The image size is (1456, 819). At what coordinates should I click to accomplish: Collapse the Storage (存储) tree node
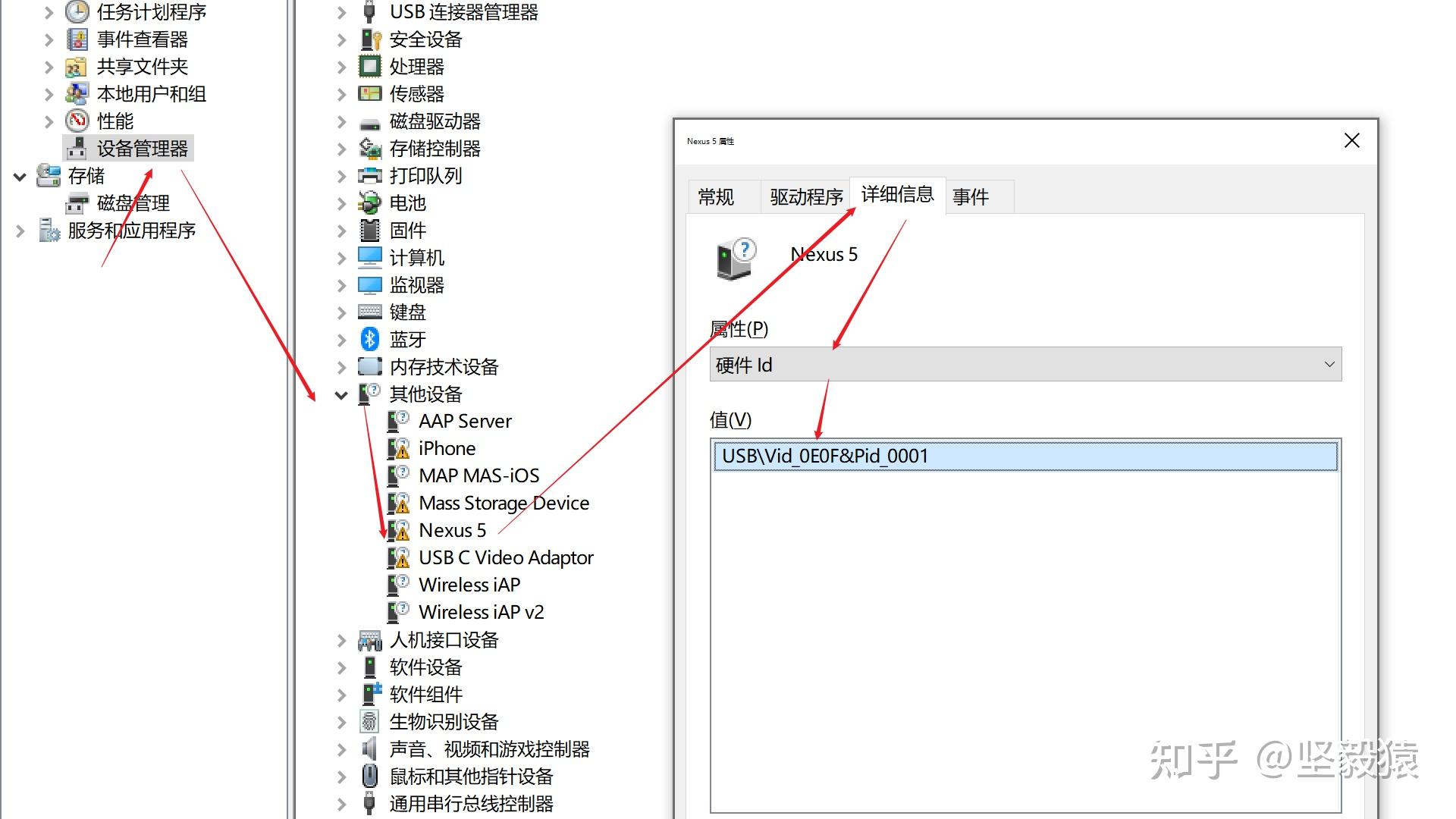click(x=20, y=176)
